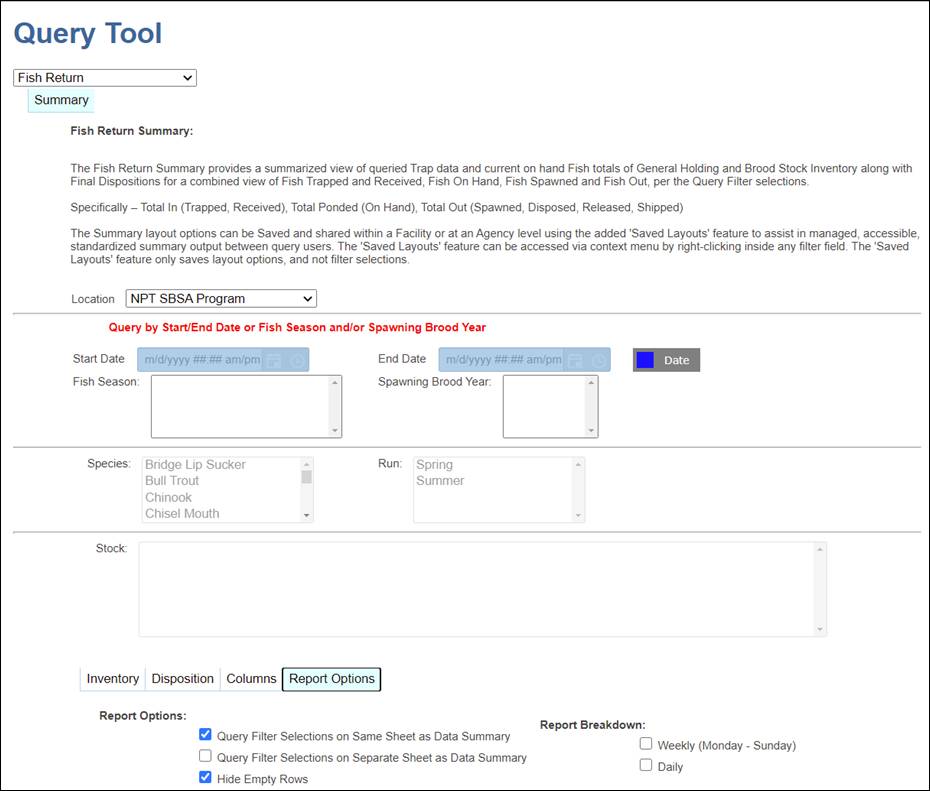Open the End Date calendar picker icon
The image size is (930, 791).
point(575,360)
